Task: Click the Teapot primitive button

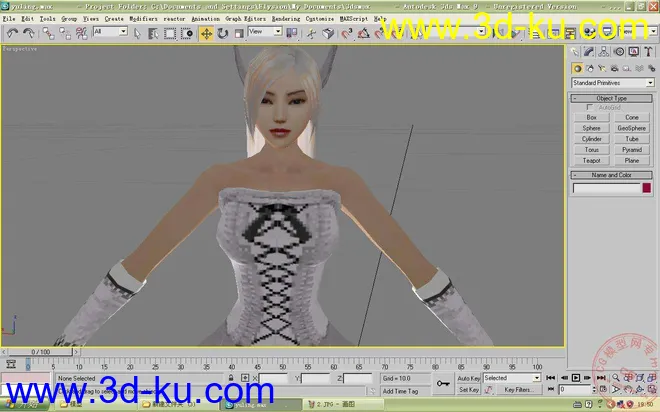Action: pos(591,160)
